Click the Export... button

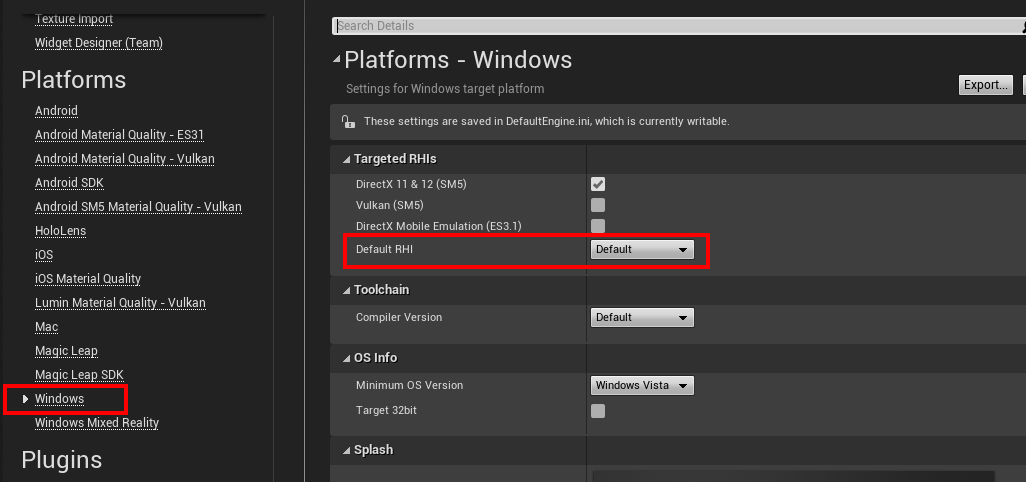(x=985, y=85)
